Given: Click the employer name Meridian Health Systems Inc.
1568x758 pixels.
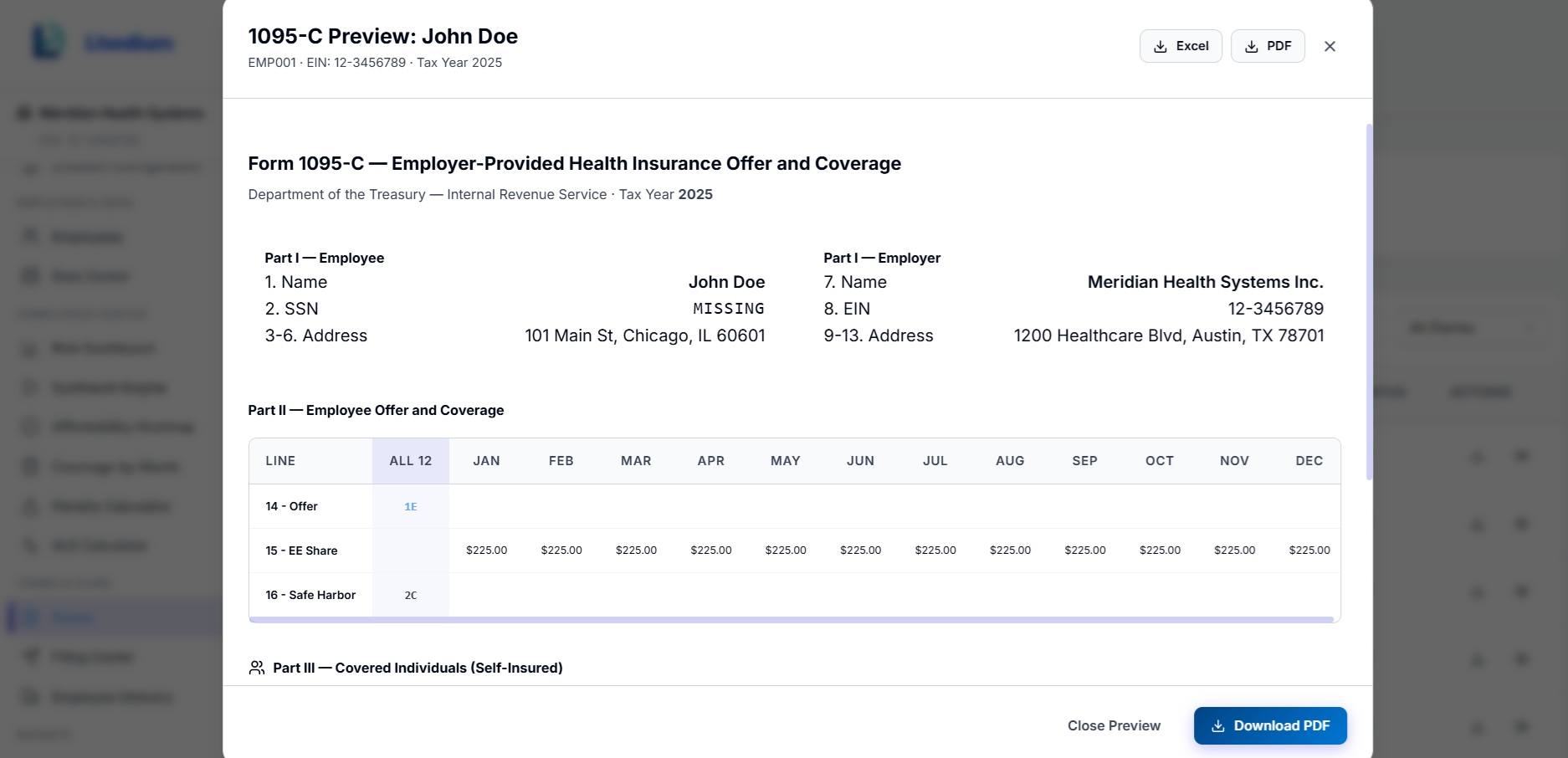Looking at the screenshot, I should coord(1205,282).
